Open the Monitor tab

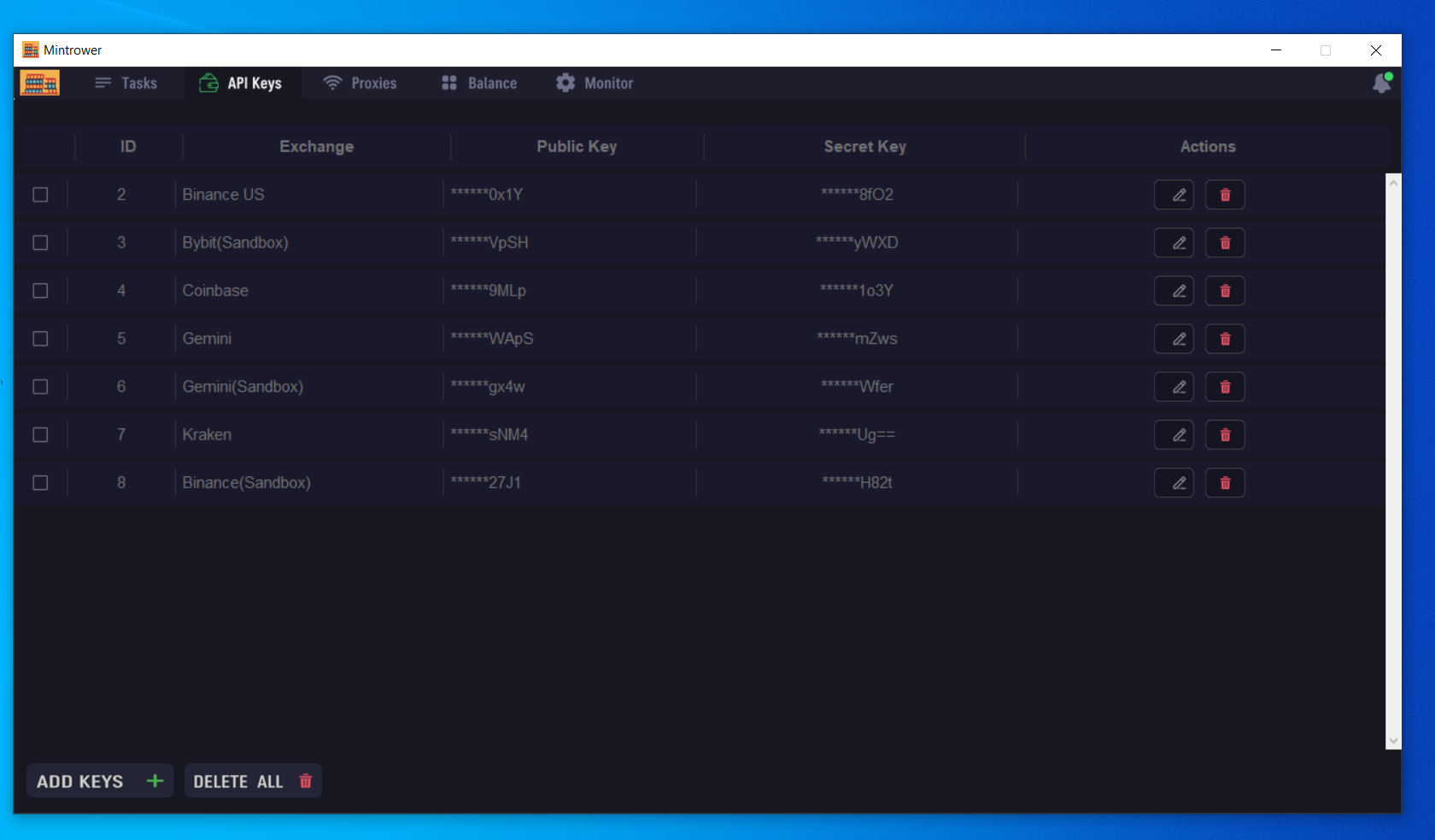tap(594, 84)
